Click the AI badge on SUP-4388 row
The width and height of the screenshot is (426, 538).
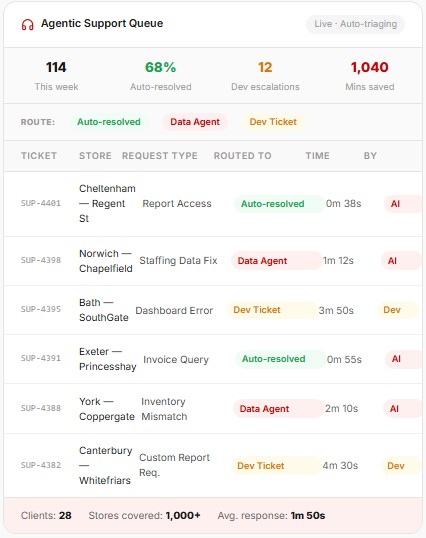(403, 409)
